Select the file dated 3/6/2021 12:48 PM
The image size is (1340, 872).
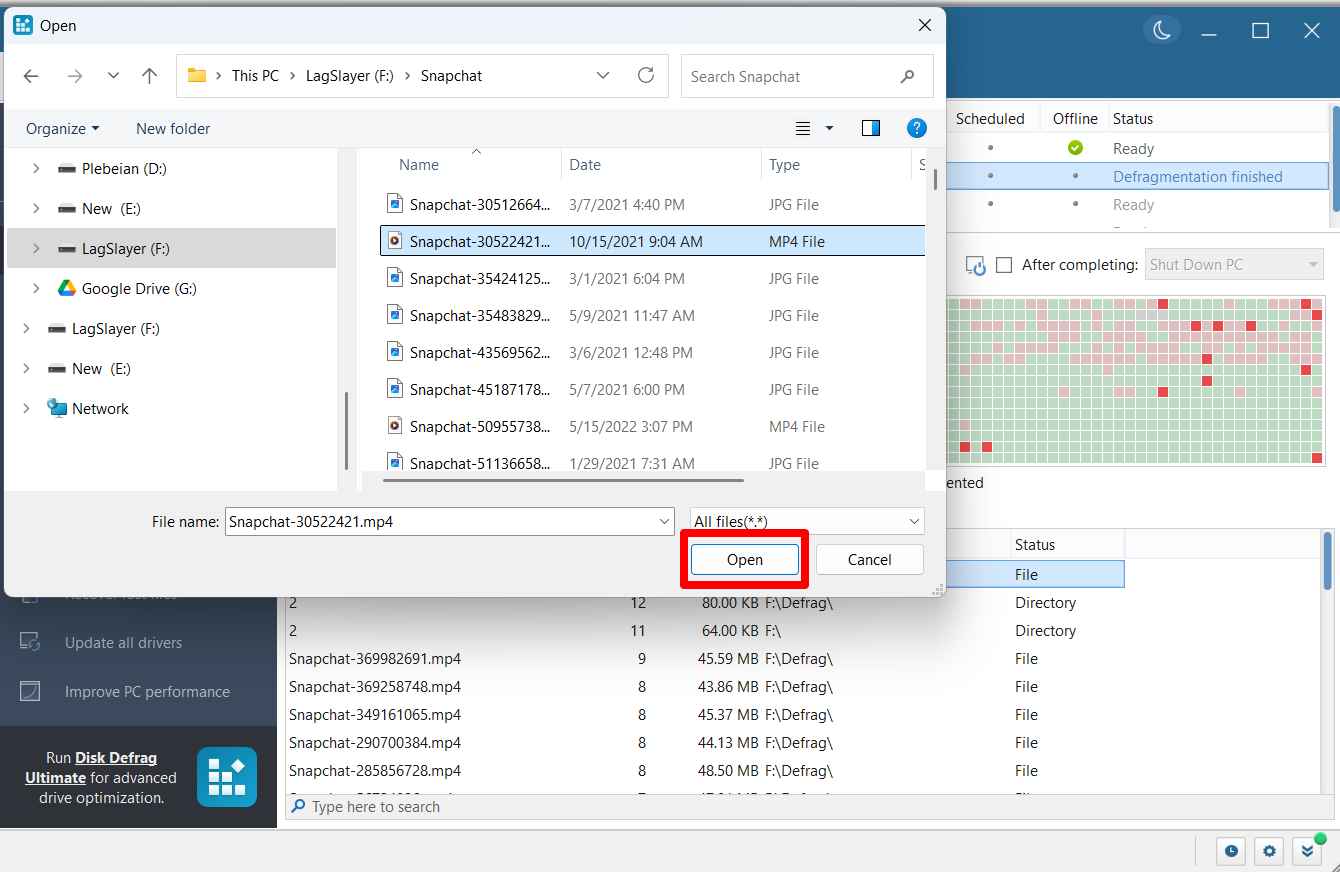tap(652, 353)
